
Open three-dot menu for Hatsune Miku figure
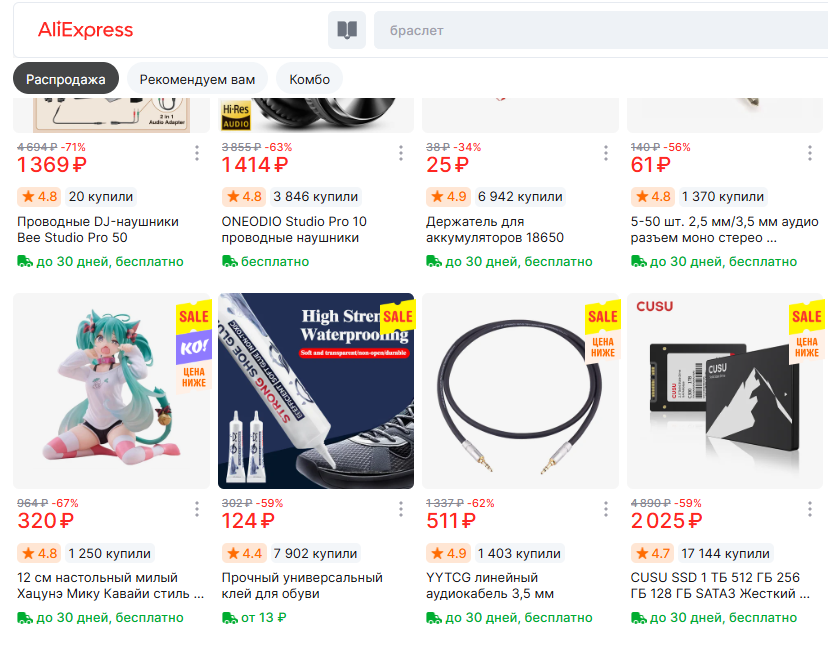[x=197, y=509]
